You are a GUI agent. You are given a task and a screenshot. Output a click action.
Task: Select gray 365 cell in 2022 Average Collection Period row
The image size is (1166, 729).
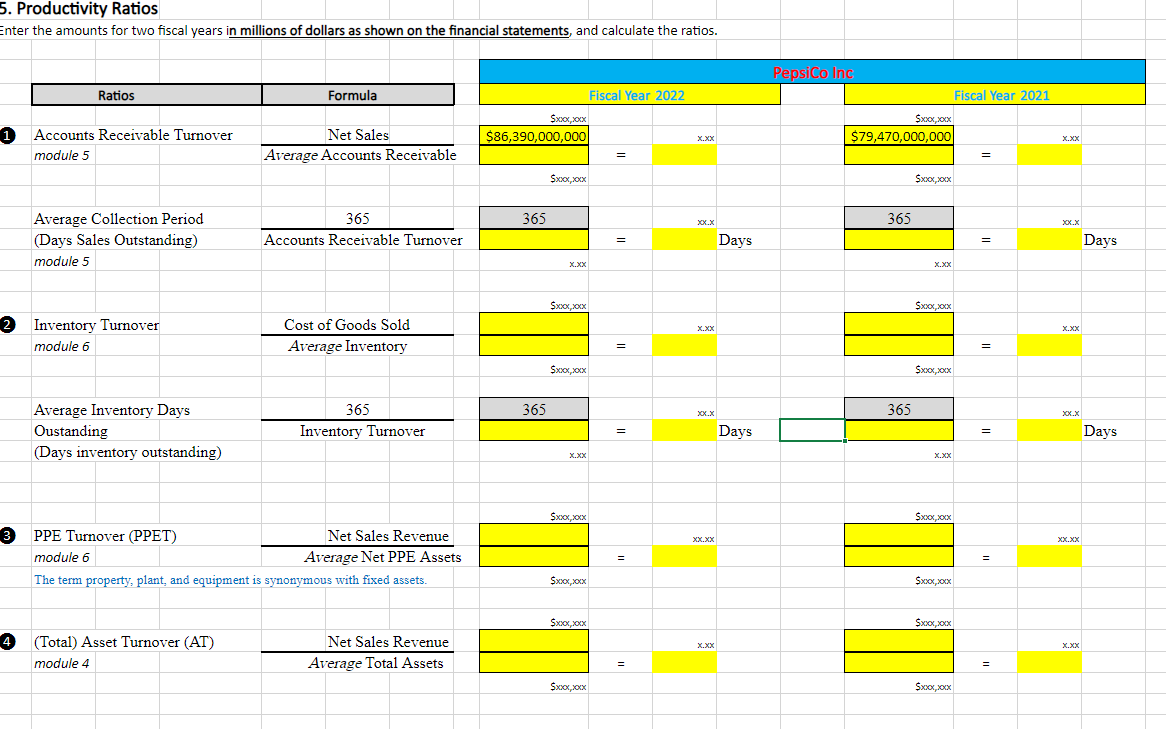tap(534, 219)
